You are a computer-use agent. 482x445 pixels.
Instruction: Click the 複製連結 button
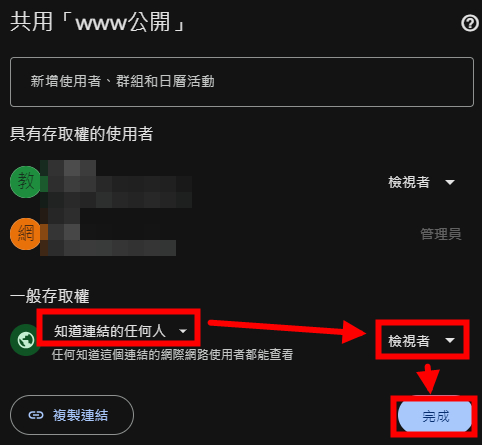[72, 415]
